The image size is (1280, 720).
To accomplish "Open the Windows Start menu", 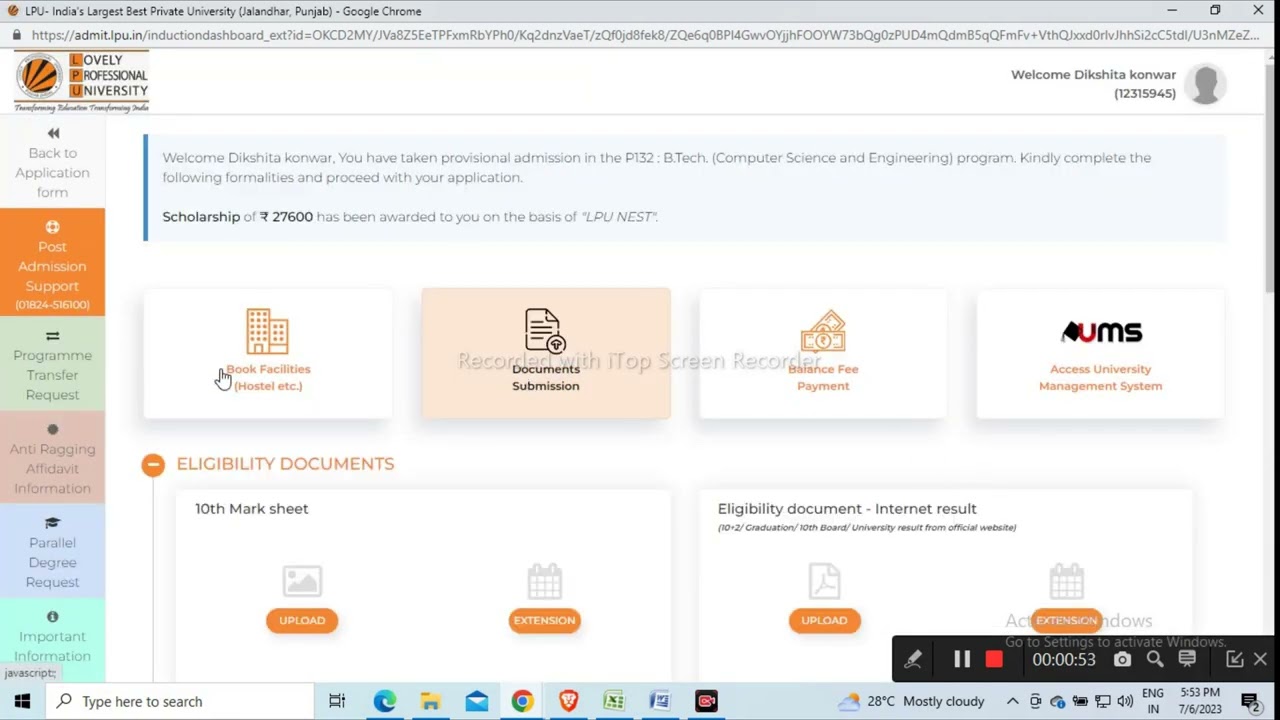I will (x=22, y=701).
